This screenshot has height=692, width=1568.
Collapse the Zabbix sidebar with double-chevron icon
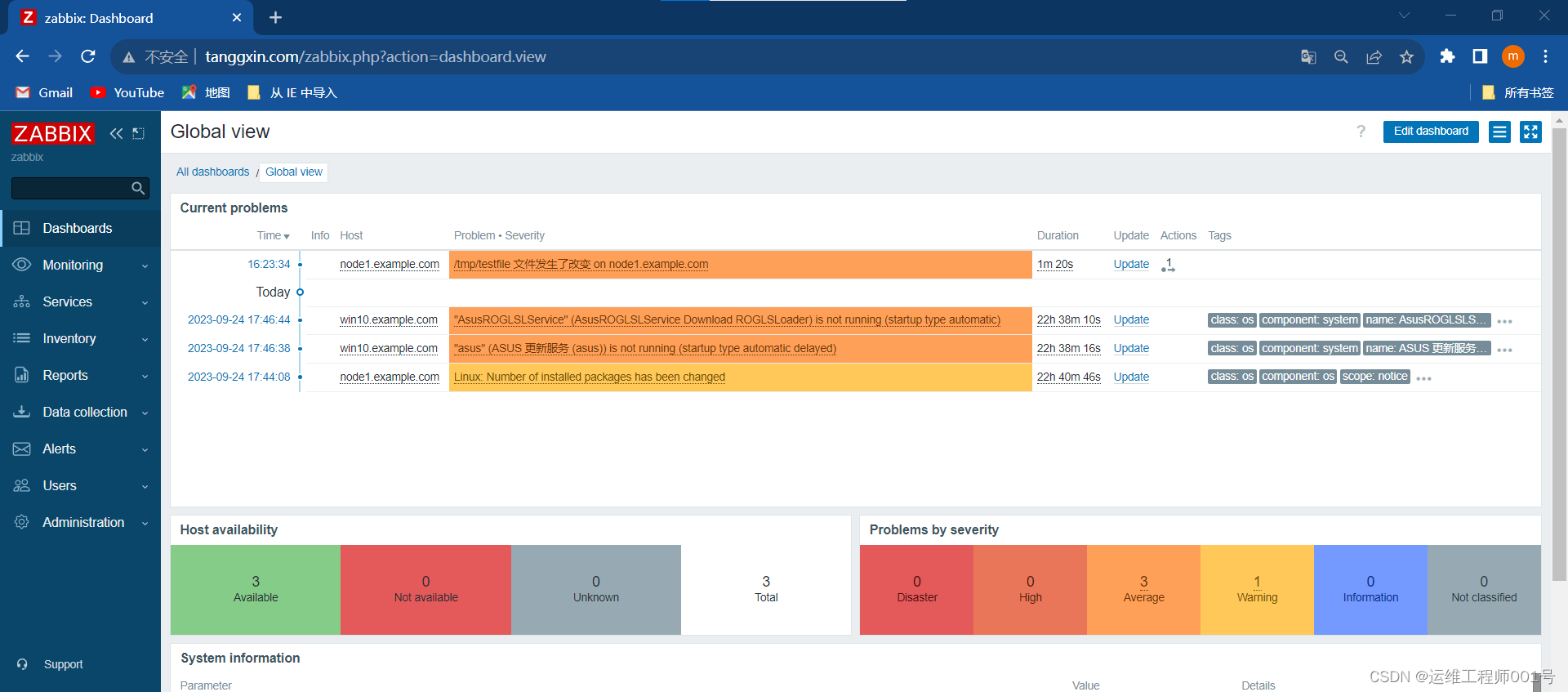(116, 133)
